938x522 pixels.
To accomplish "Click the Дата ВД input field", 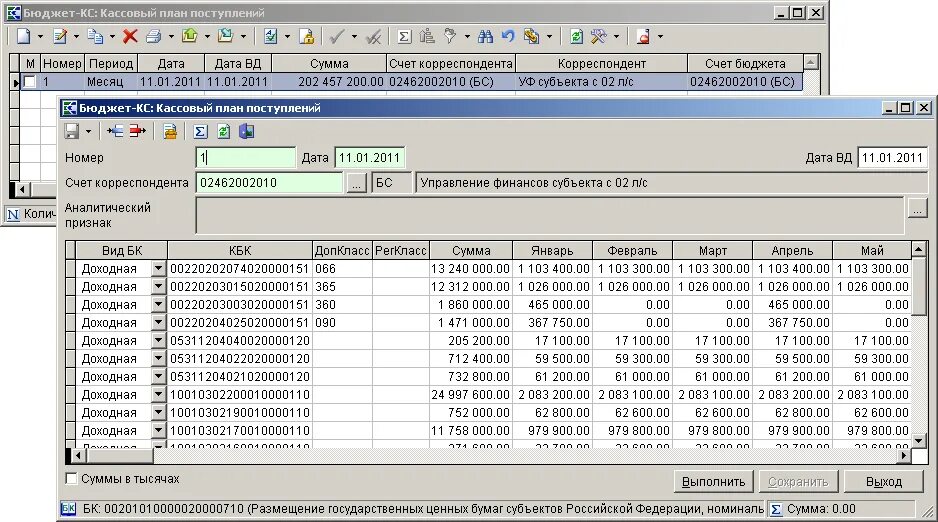I will [x=892, y=158].
